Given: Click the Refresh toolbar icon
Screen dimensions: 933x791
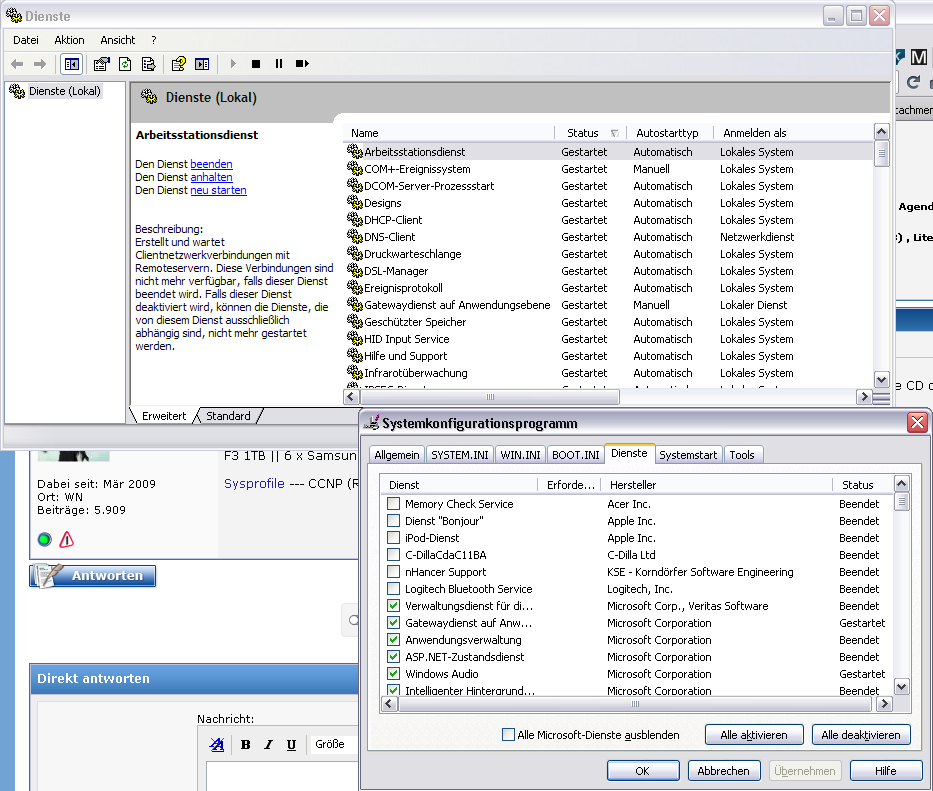Looking at the screenshot, I should pyautogui.click(x=125, y=64).
